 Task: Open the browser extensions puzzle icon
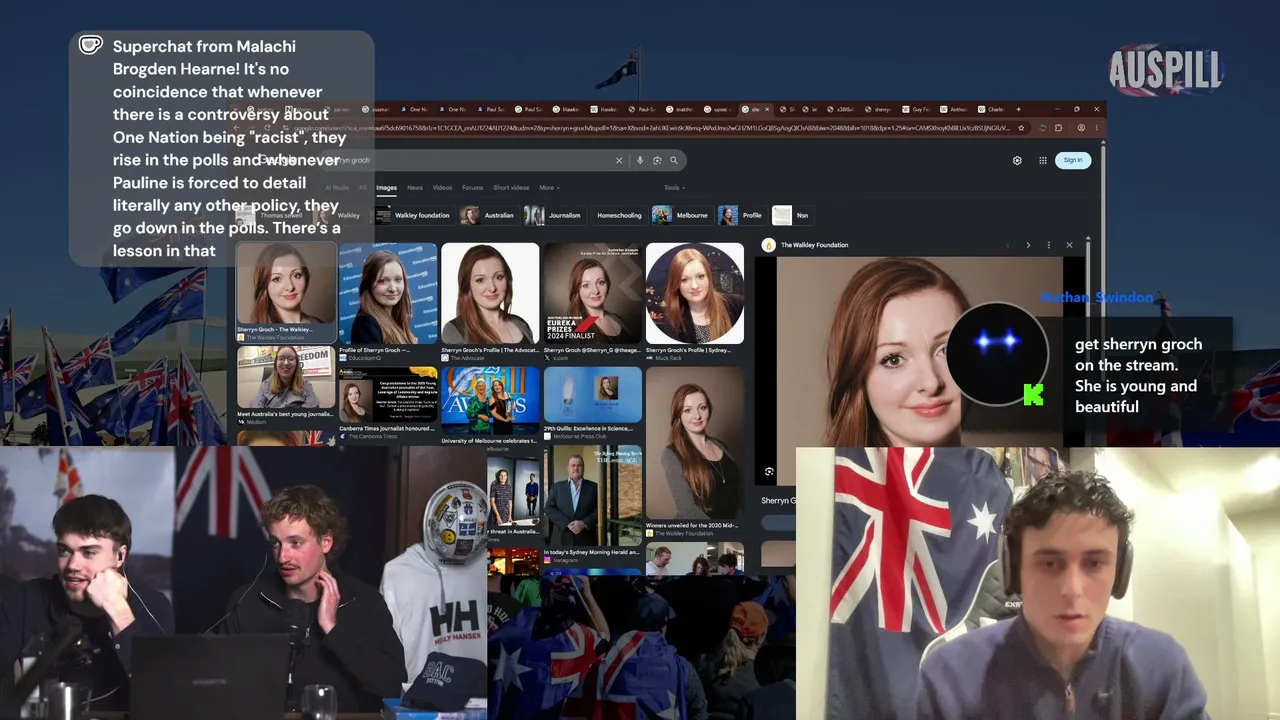tap(1059, 128)
